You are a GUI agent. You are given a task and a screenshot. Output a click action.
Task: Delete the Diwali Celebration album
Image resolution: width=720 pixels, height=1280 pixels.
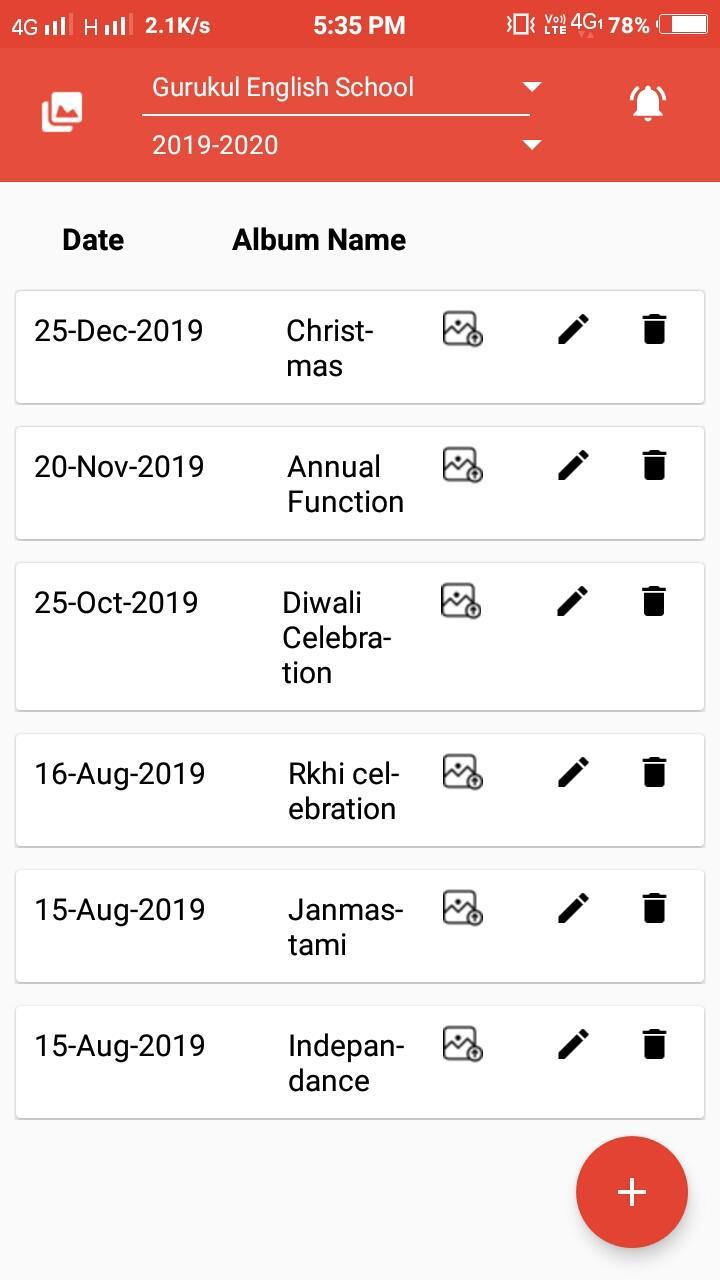click(x=654, y=601)
